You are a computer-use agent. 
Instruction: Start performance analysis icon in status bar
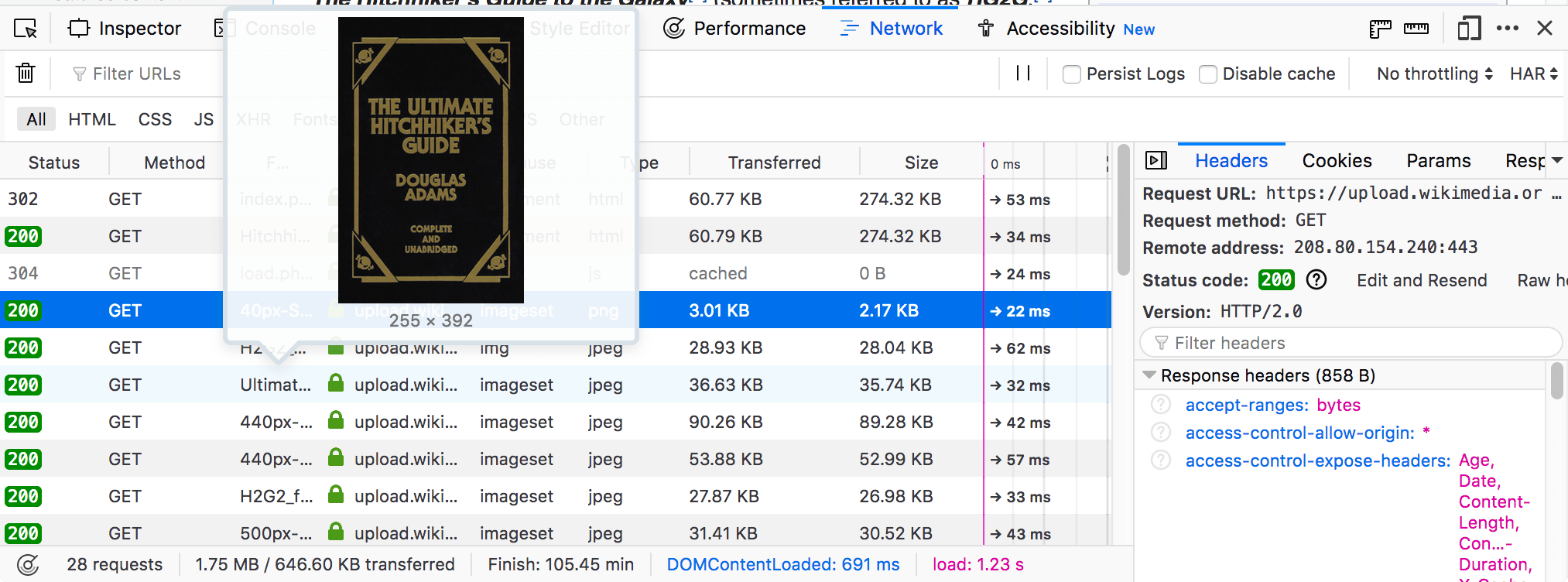28,565
